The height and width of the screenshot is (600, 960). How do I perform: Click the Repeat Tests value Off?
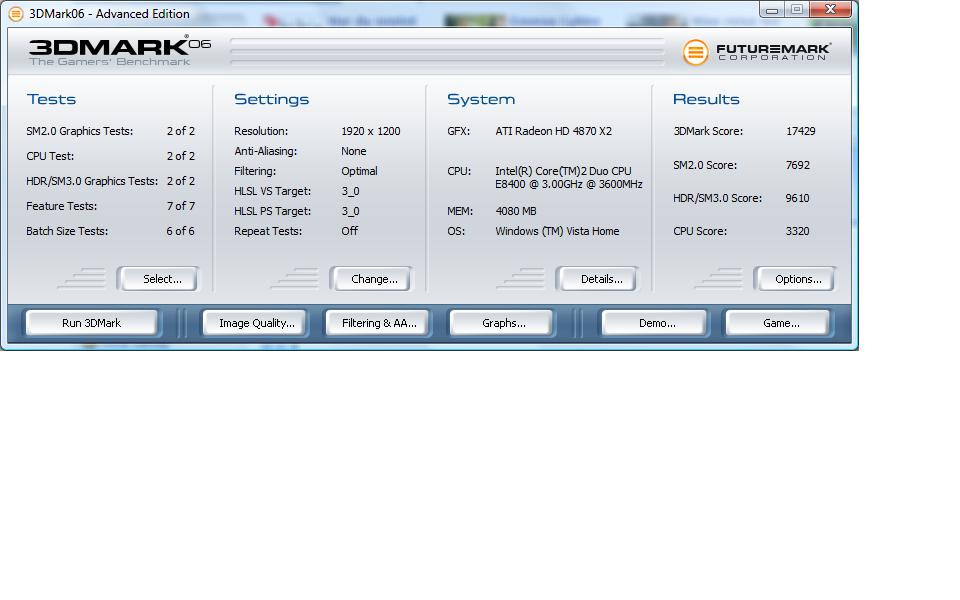coord(350,231)
